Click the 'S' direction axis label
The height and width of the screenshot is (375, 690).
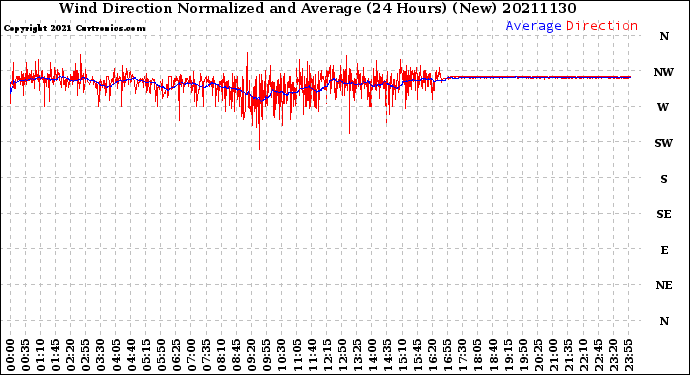[664, 179]
